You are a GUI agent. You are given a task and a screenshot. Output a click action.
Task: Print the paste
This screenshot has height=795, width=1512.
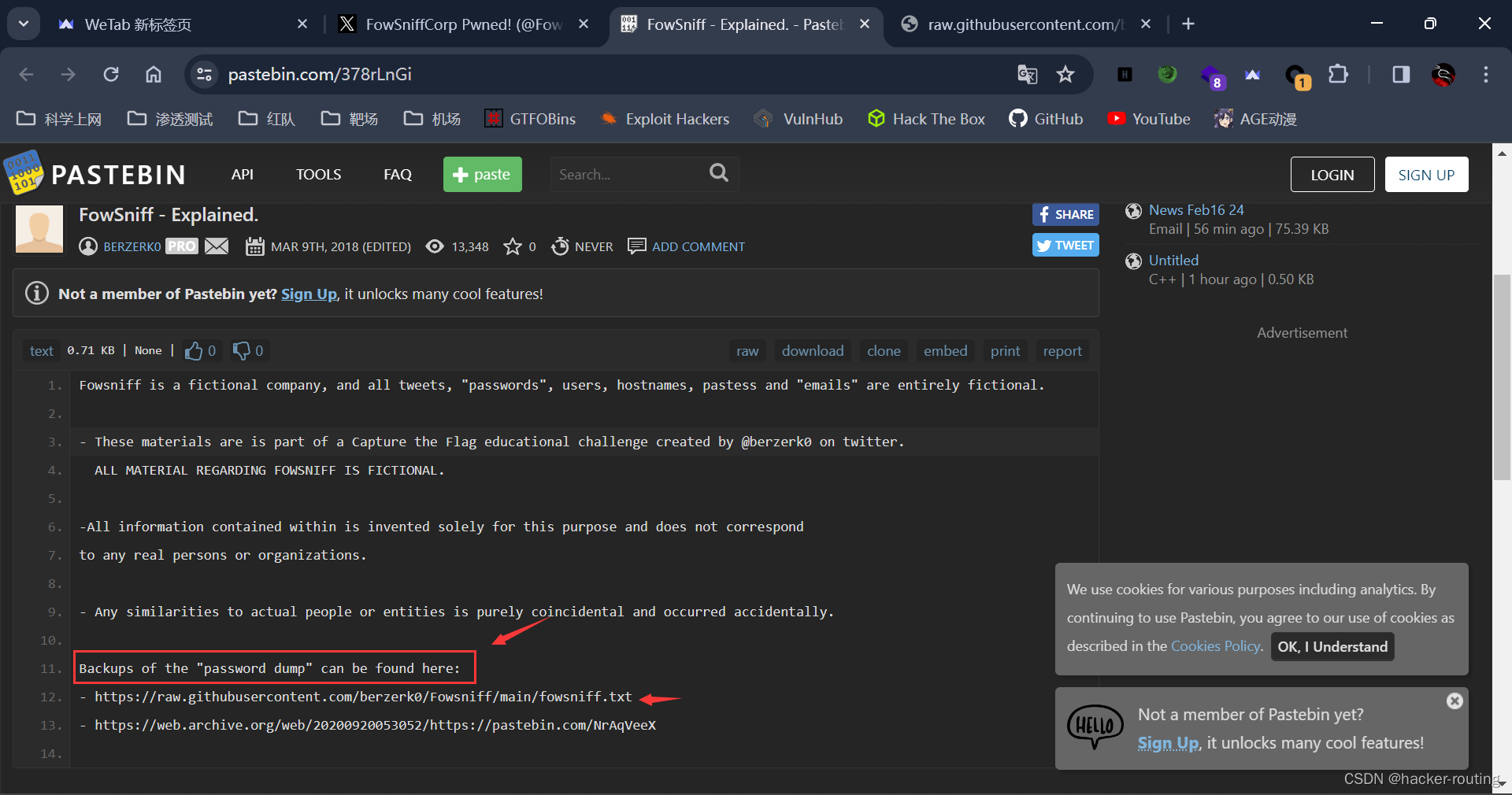tap(1005, 351)
